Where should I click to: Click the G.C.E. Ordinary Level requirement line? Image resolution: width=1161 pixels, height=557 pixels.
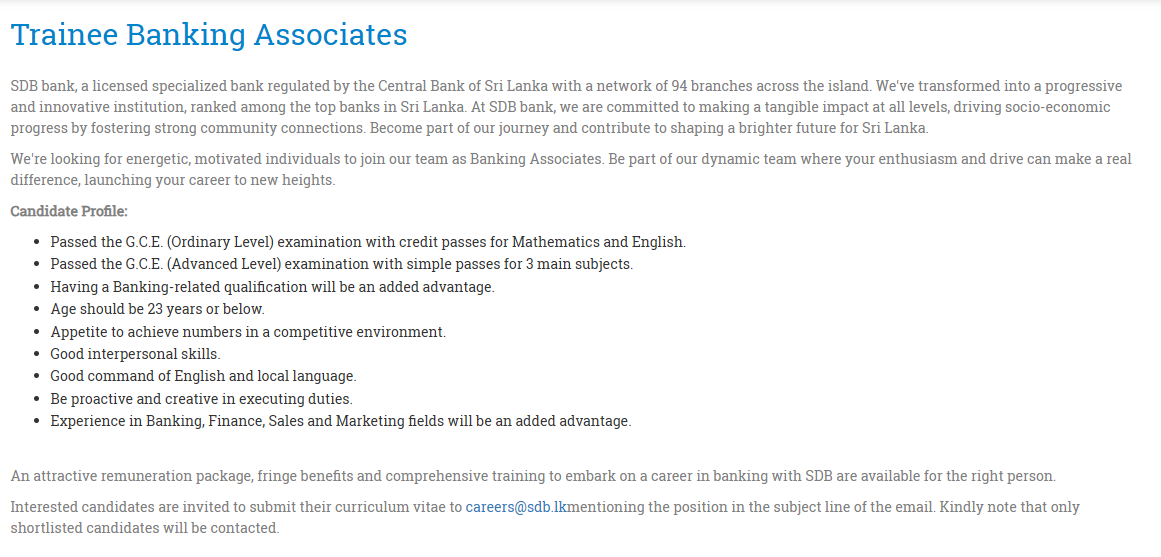pyautogui.click(x=368, y=242)
